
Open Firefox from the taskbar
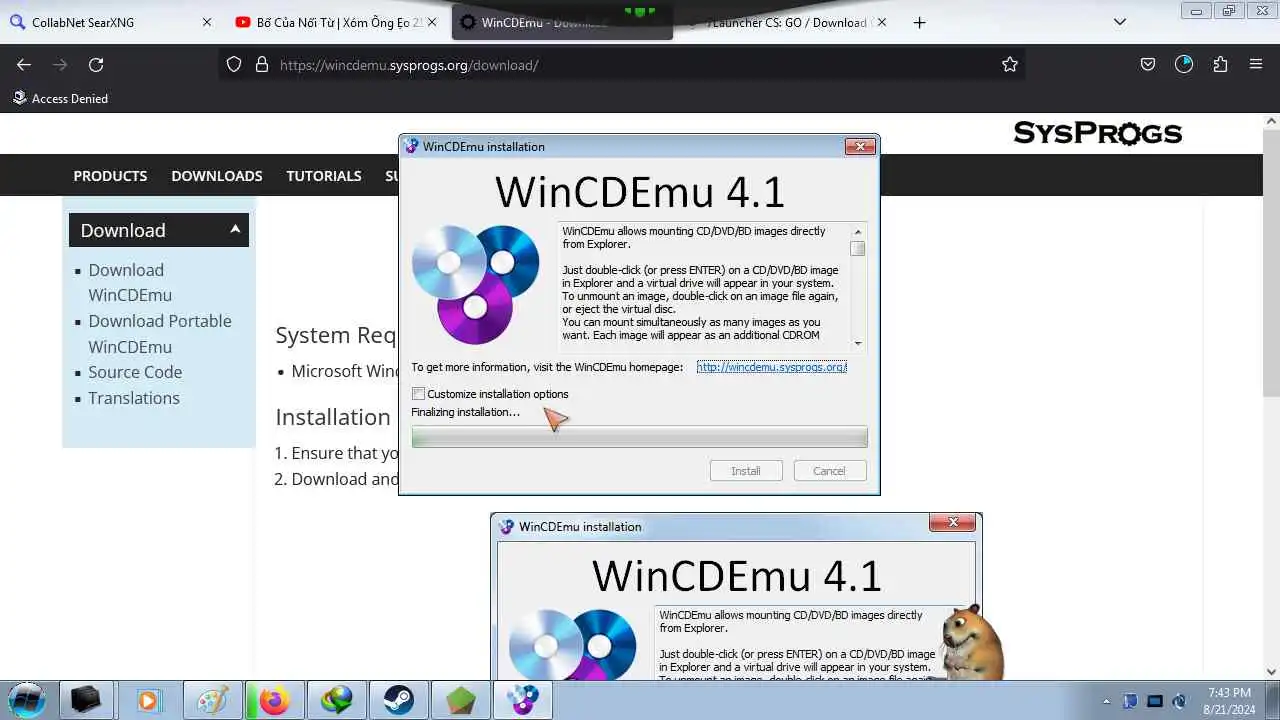(x=274, y=700)
